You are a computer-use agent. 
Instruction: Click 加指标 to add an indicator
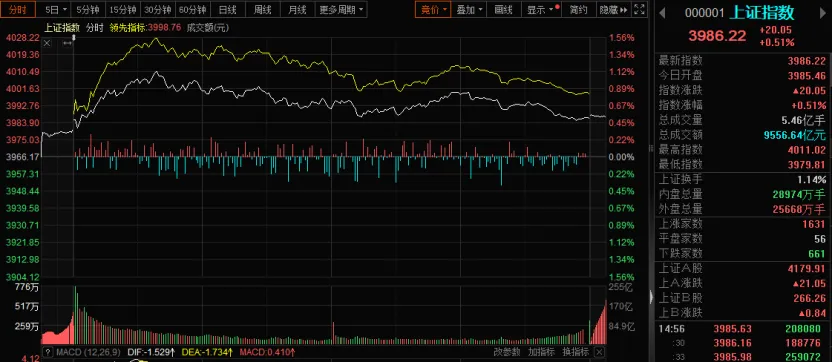541,352
